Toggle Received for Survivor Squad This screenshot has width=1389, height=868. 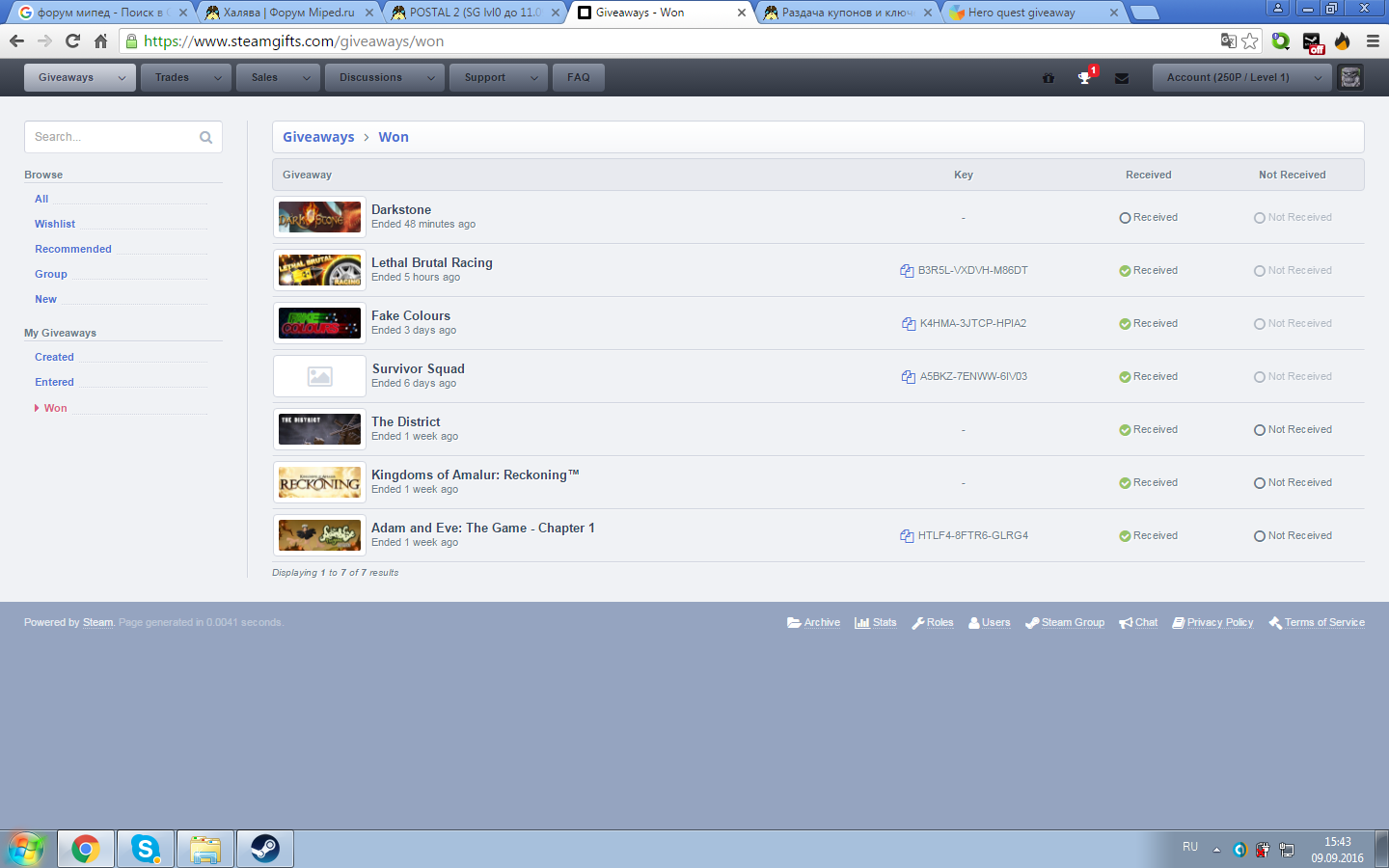1148,377
